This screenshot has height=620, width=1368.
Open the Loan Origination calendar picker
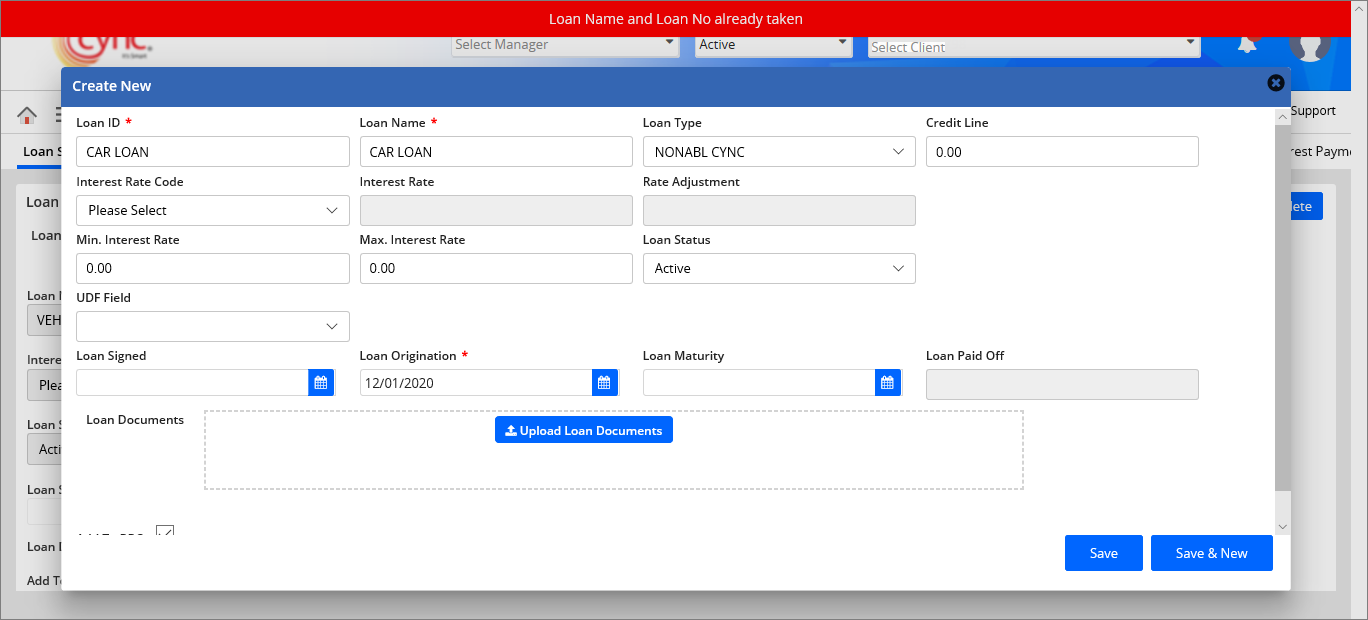[x=604, y=383]
